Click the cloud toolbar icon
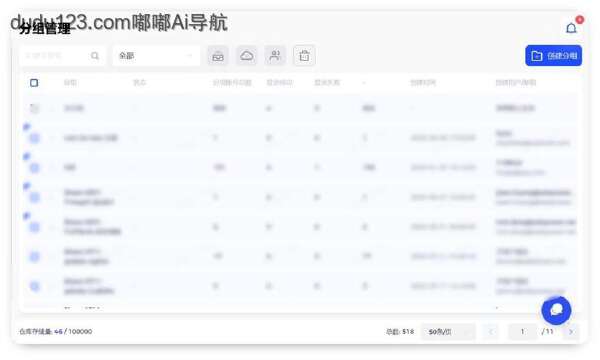Image resolution: width=600 pixels, height=360 pixels. click(246, 56)
